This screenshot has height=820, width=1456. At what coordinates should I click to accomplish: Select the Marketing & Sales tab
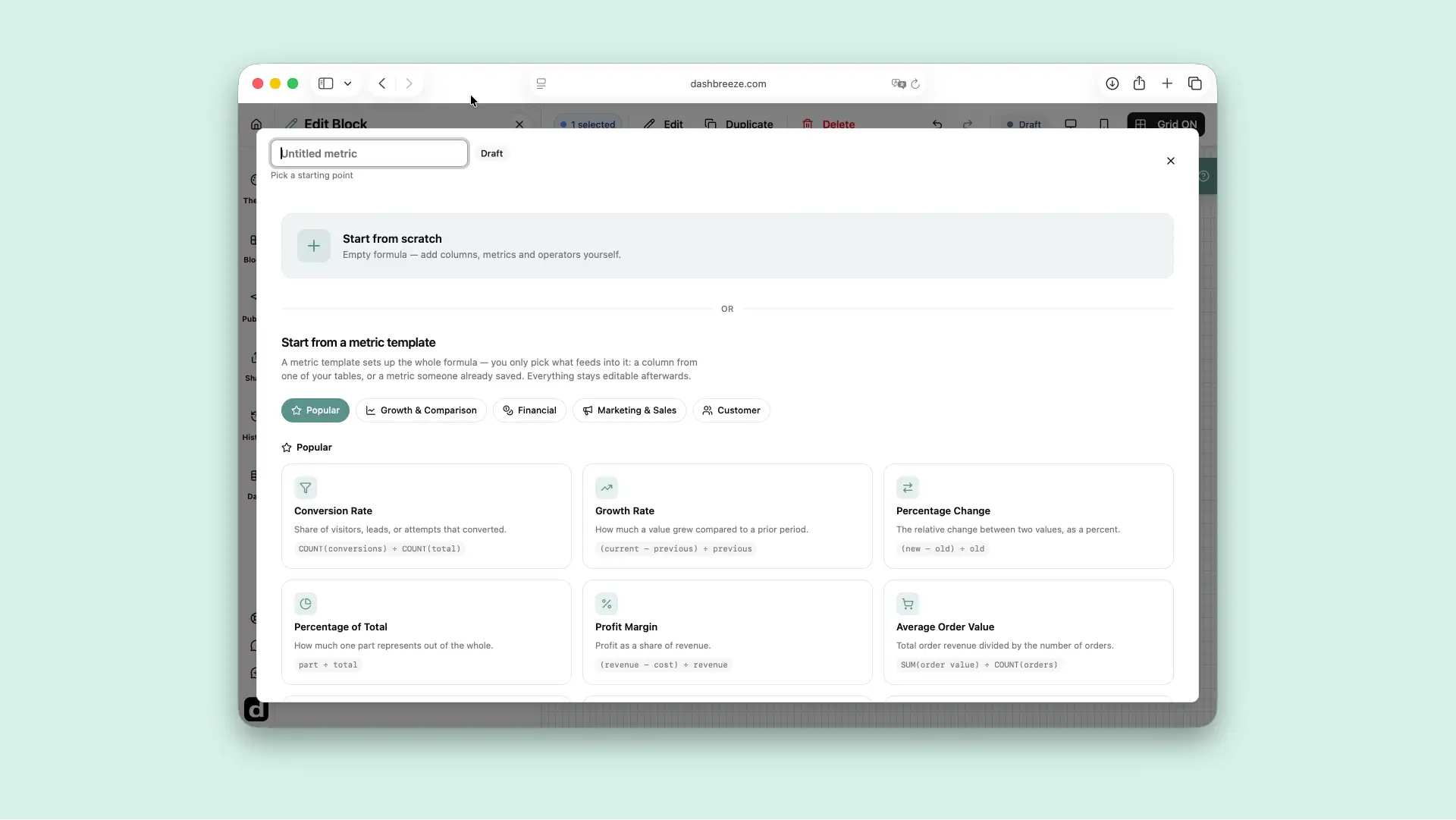tap(629, 410)
